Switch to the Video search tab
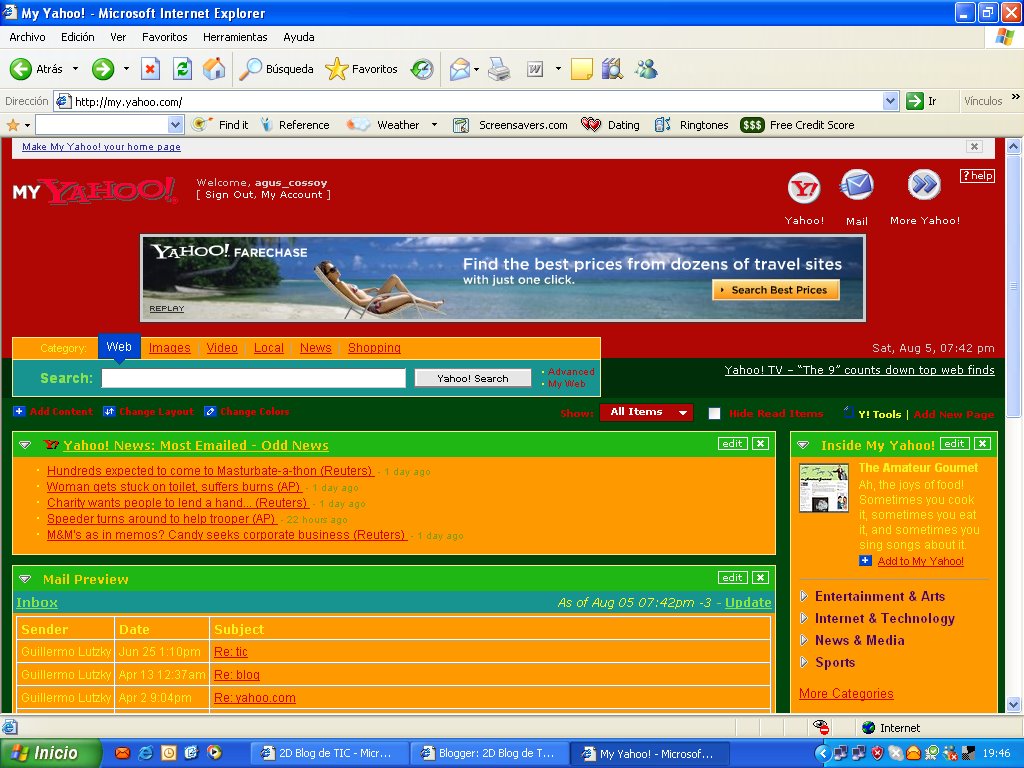1024x768 pixels. click(x=222, y=348)
